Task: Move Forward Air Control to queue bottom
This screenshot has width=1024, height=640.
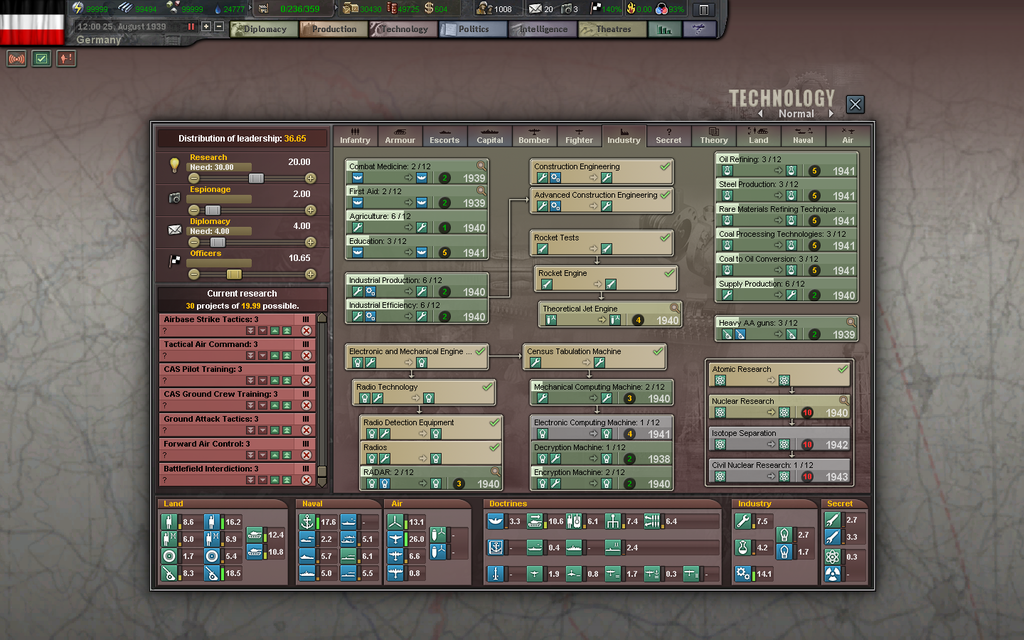Action: 250,455
